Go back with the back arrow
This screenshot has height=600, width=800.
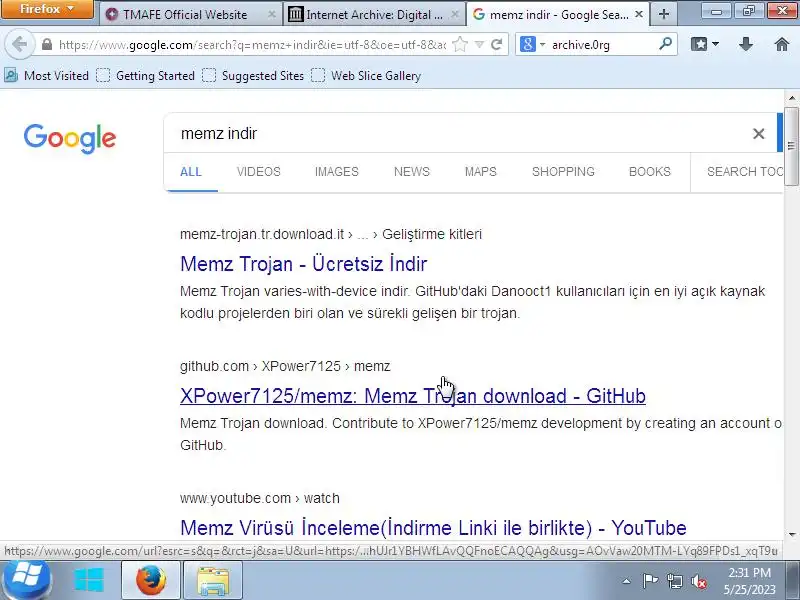point(19,44)
